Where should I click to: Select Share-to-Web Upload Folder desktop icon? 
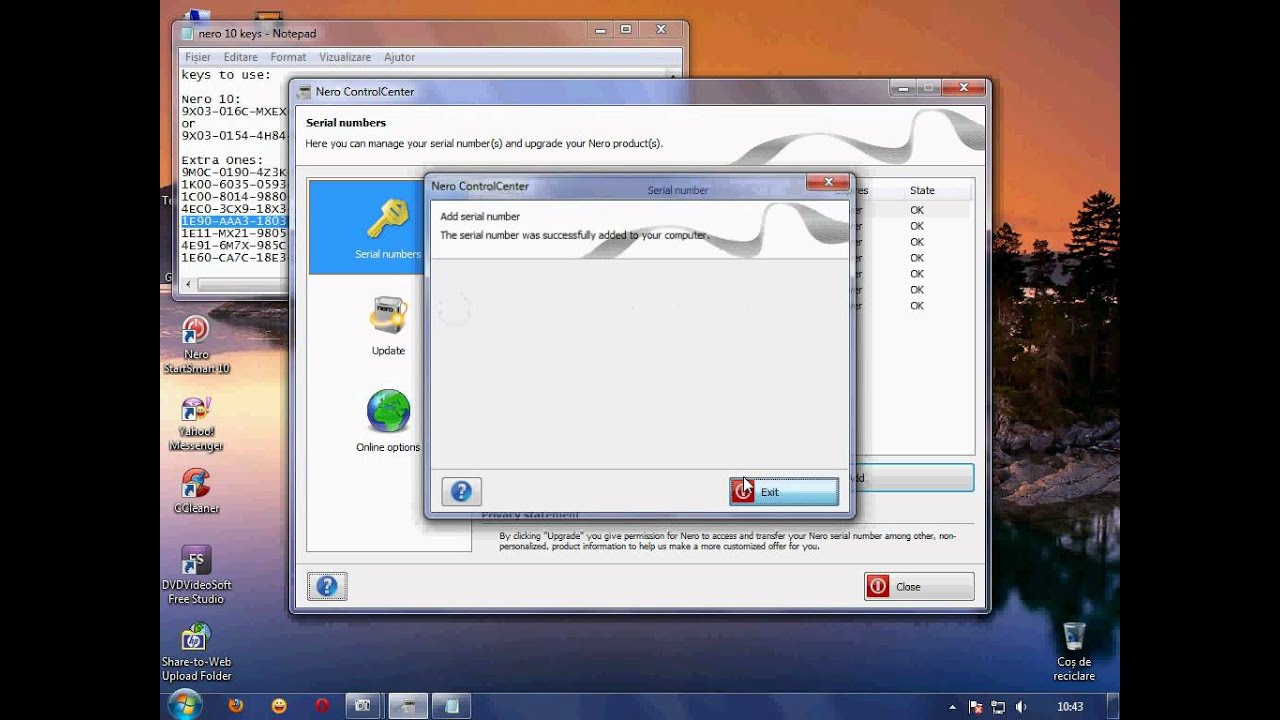pos(196,653)
